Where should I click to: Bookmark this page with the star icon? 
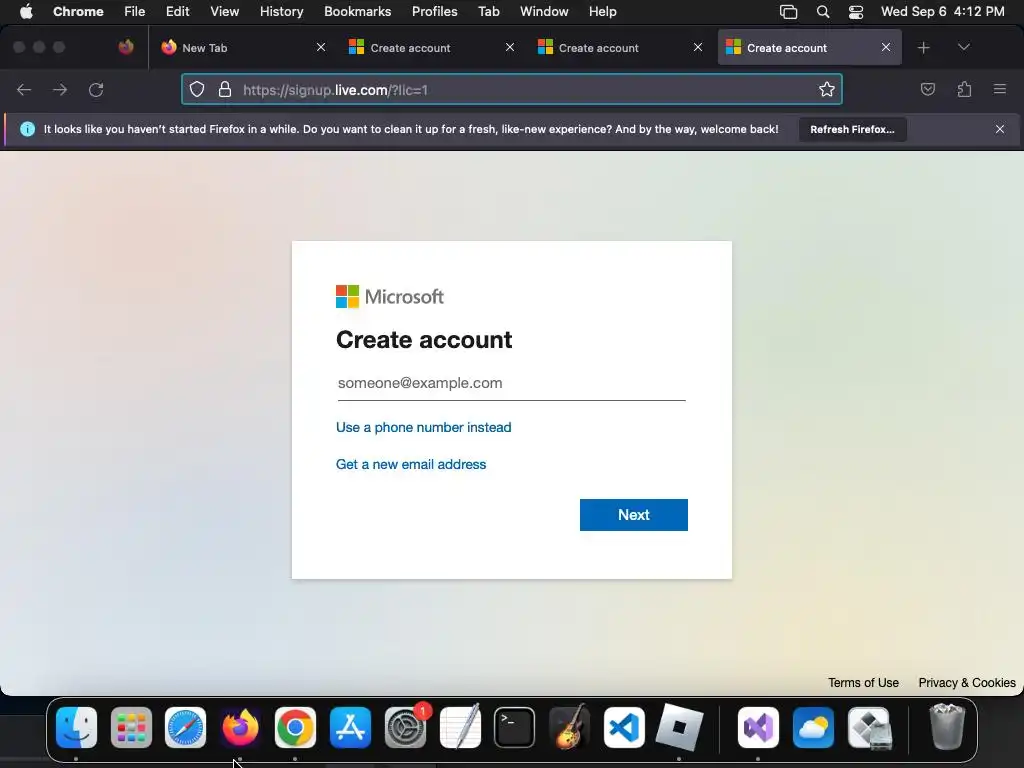click(x=827, y=89)
